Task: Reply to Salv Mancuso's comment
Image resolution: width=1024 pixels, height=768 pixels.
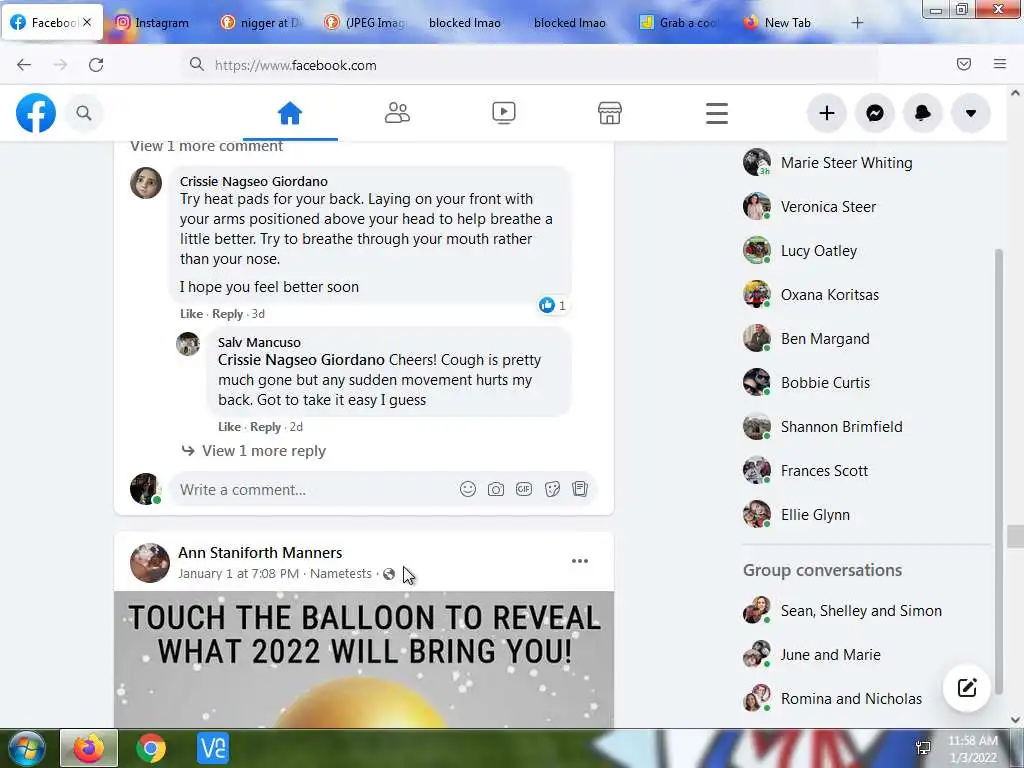Action: tap(265, 427)
